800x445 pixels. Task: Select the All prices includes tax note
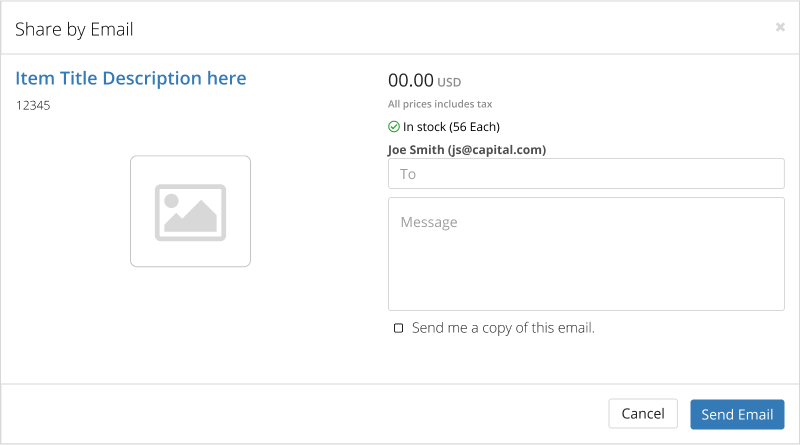pyautogui.click(x=440, y=104)
